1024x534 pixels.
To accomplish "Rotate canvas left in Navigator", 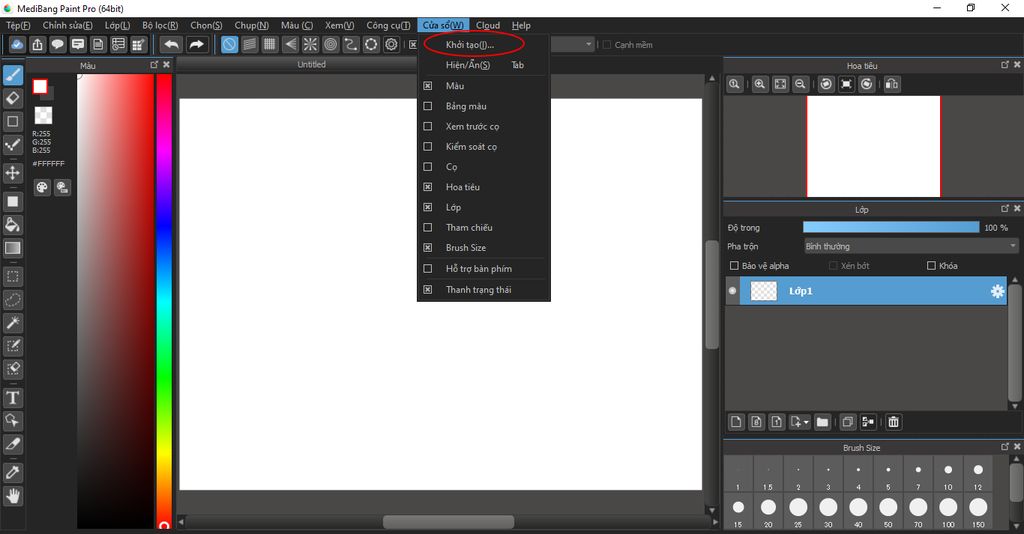I will pyautogui.click(x=826, y=84).
